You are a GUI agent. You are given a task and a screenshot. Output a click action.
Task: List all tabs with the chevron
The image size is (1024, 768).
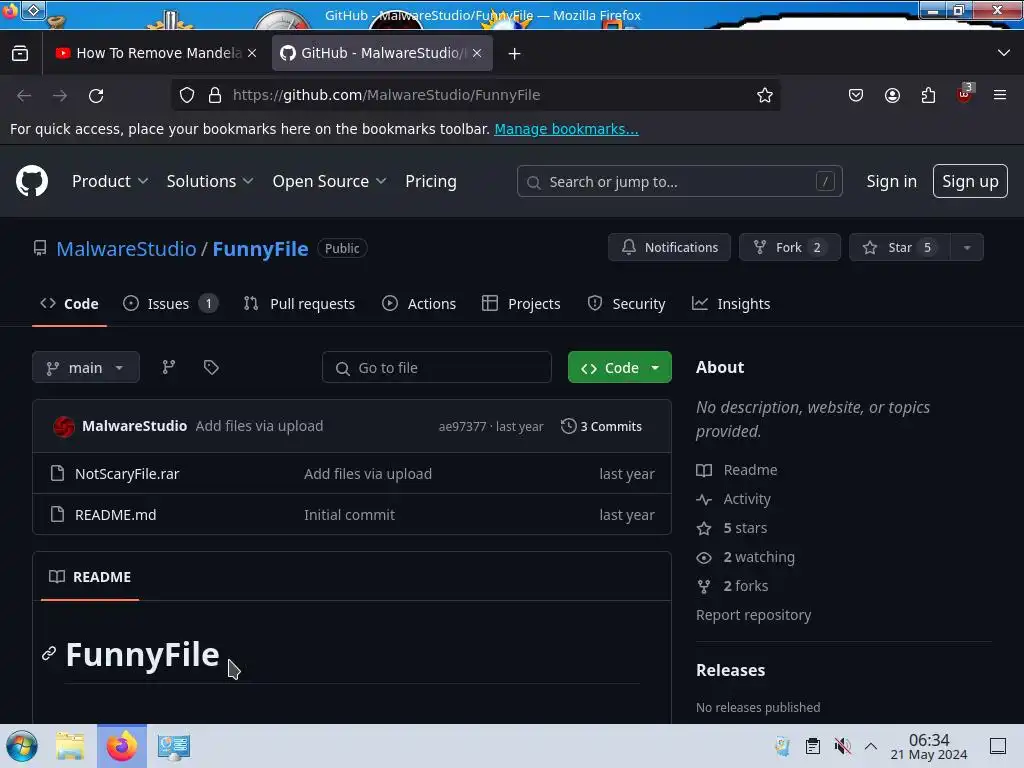(1004, 53)
